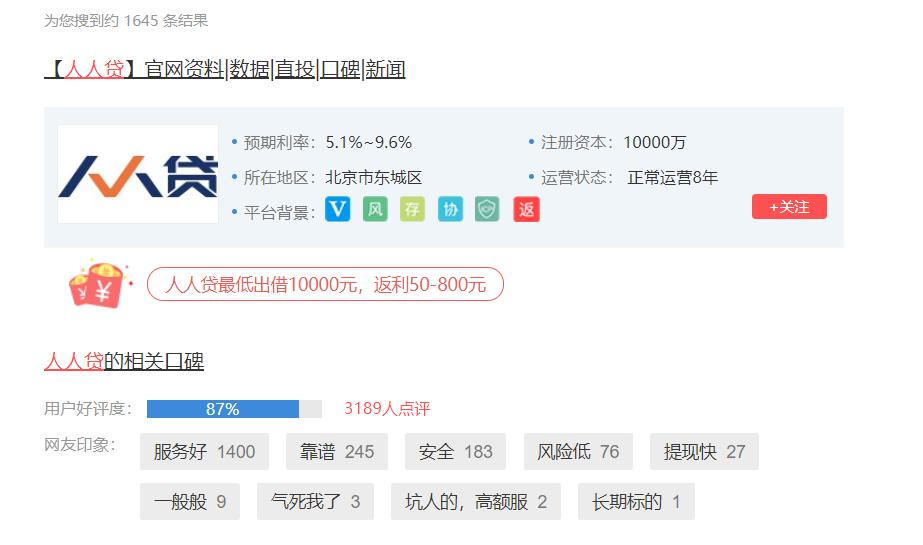This screenshot has height=545, width=923.
Task: Click the light-green 存 badge
Action: (412, 209)
